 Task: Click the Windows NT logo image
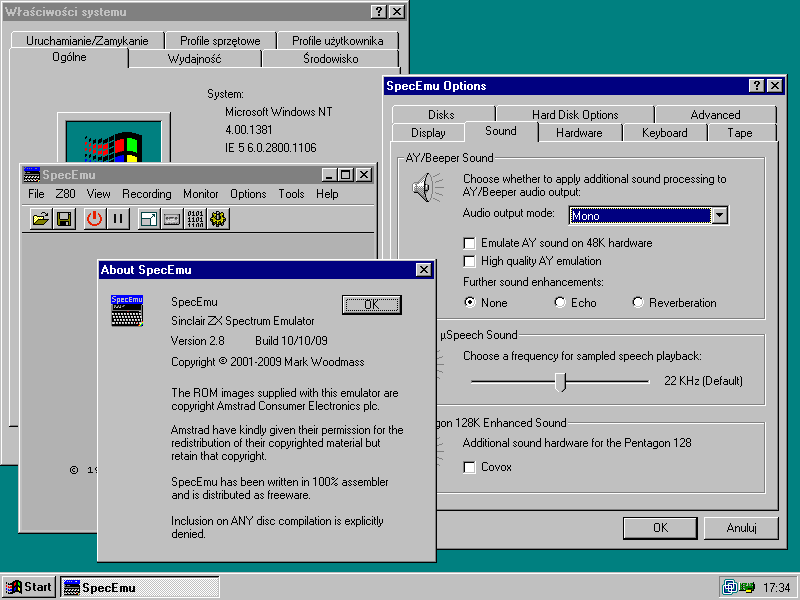point(113,141)
